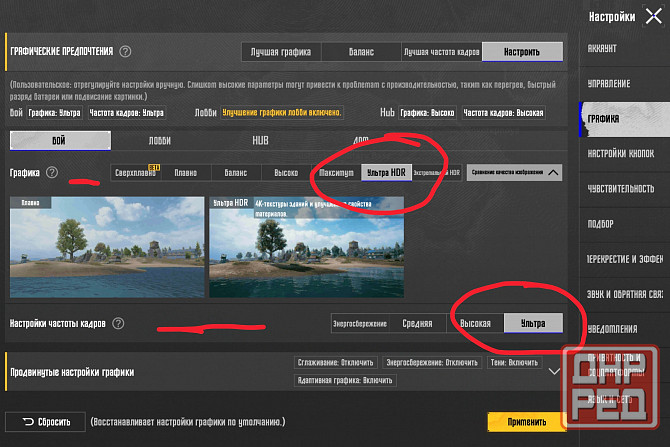Select the Ультра HDR graphics option

tap(386, 172)
